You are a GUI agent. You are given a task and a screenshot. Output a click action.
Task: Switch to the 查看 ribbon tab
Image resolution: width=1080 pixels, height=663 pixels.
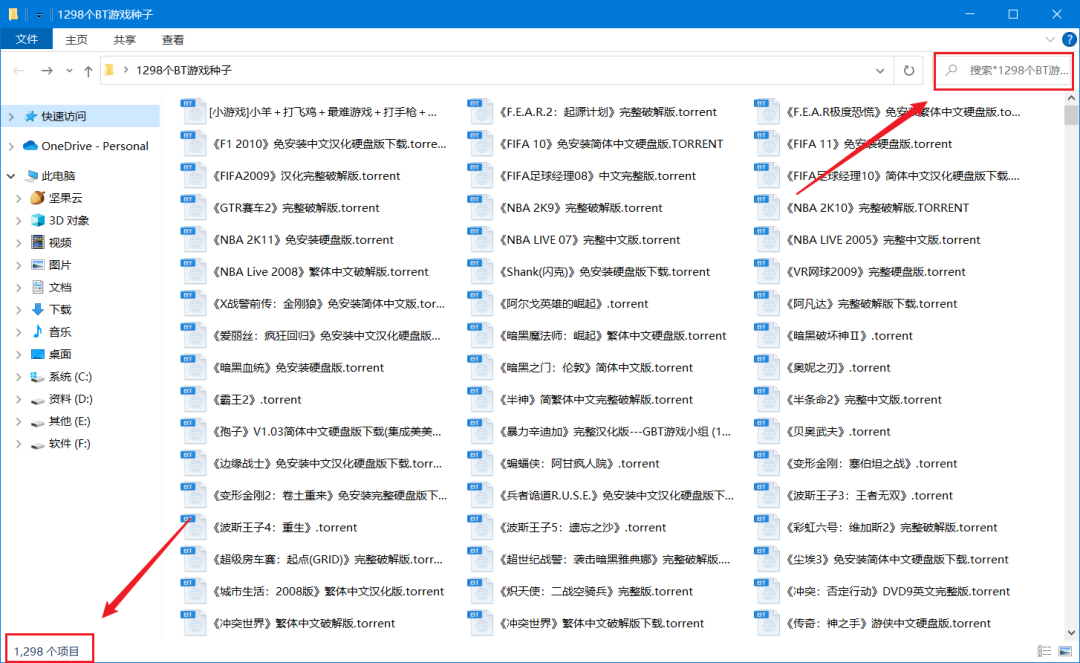(x=173, y=40)
